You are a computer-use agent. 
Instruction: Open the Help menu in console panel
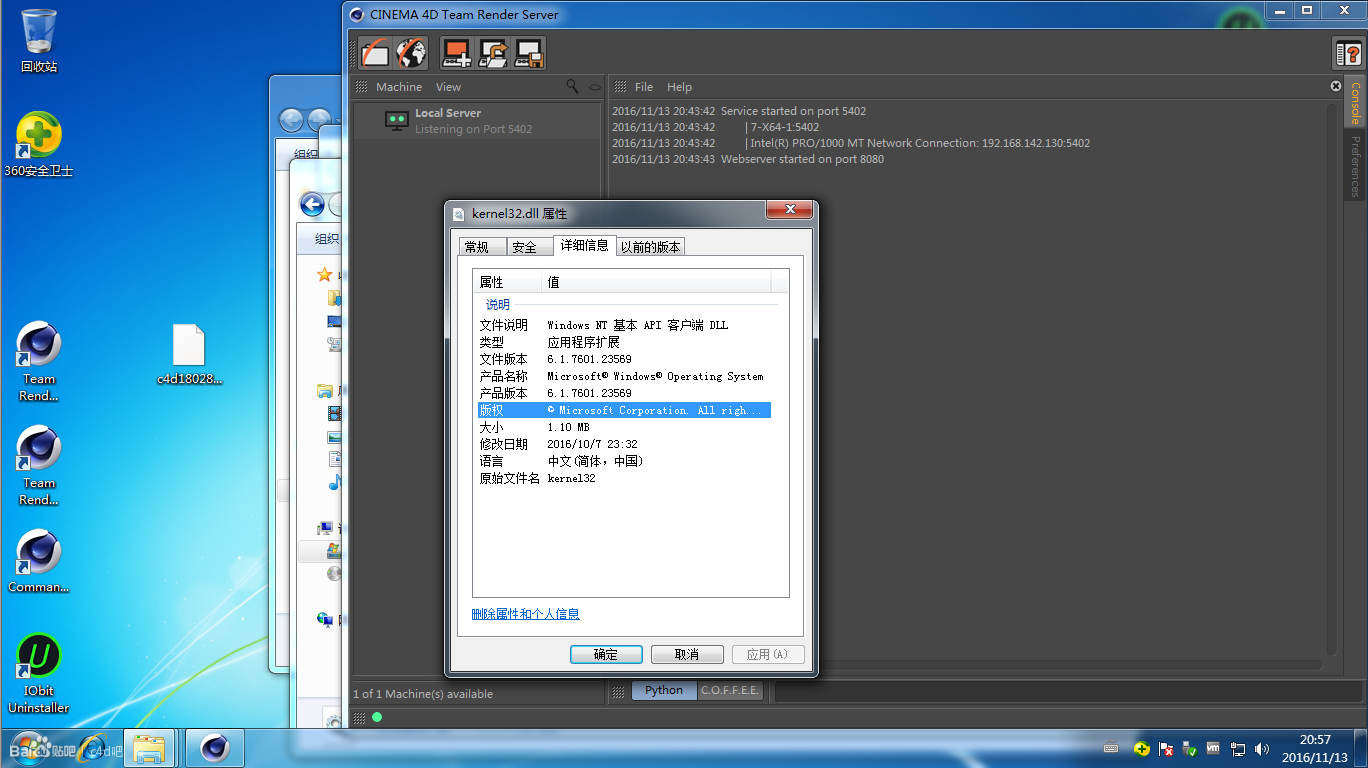click(x=679, y=87)
